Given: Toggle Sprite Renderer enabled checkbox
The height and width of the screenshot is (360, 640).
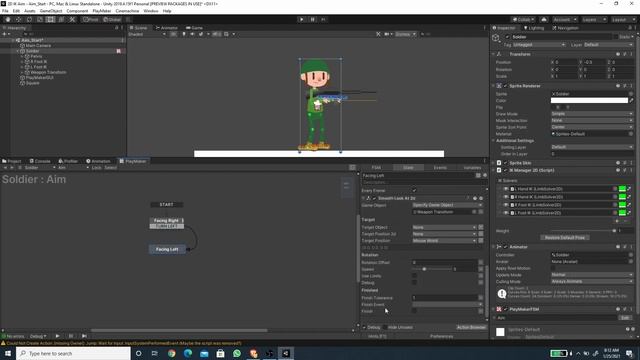Looking at the screenshot, I should [x=505, y=86].
